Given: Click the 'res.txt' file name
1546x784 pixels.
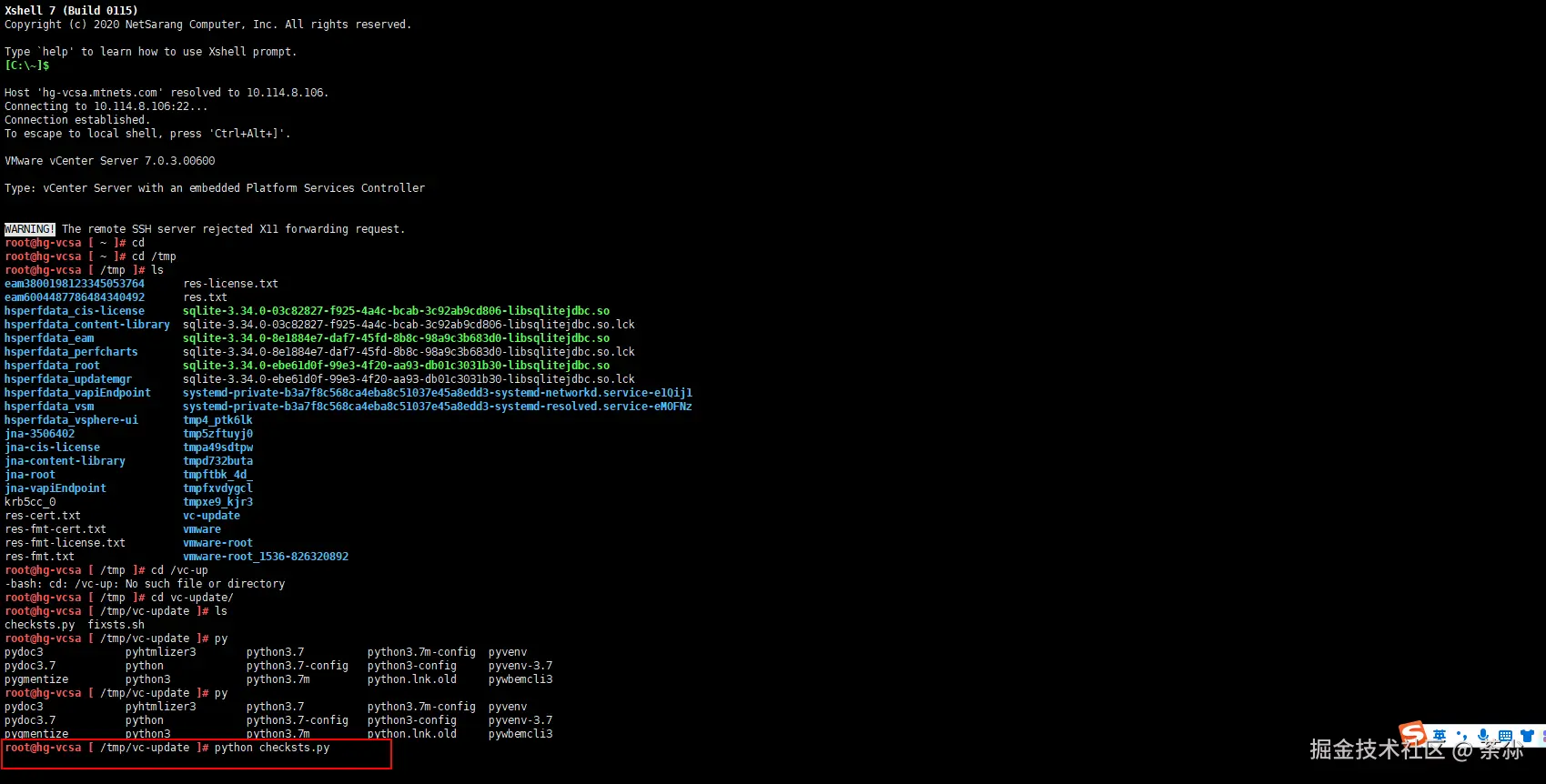Looking at the screenshot, I should pyautogui.click(x=205, y=297).
